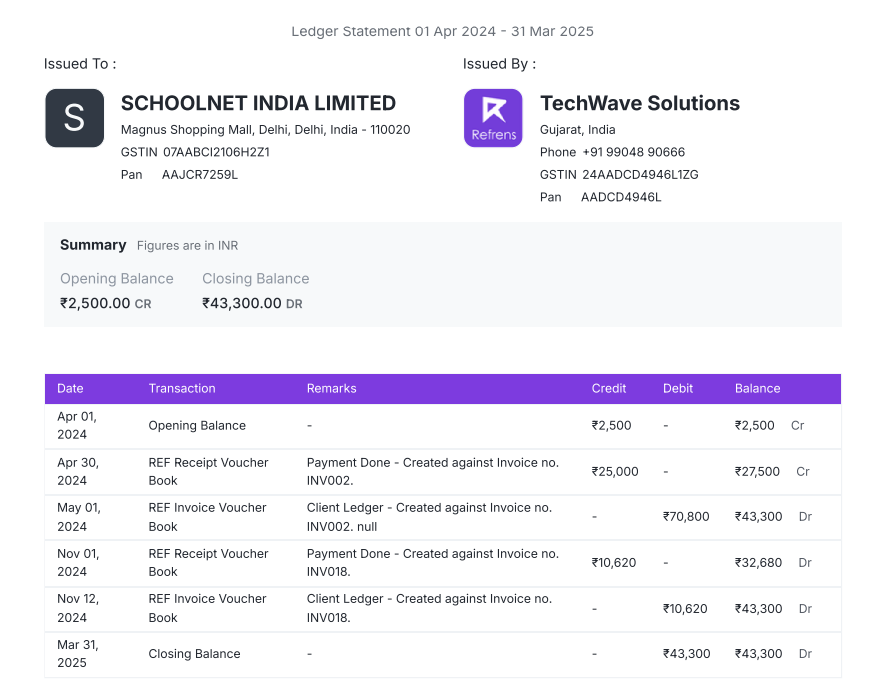
Task: Click the 'May 01, 2024' date cell
Action: [x=79, y=517]
